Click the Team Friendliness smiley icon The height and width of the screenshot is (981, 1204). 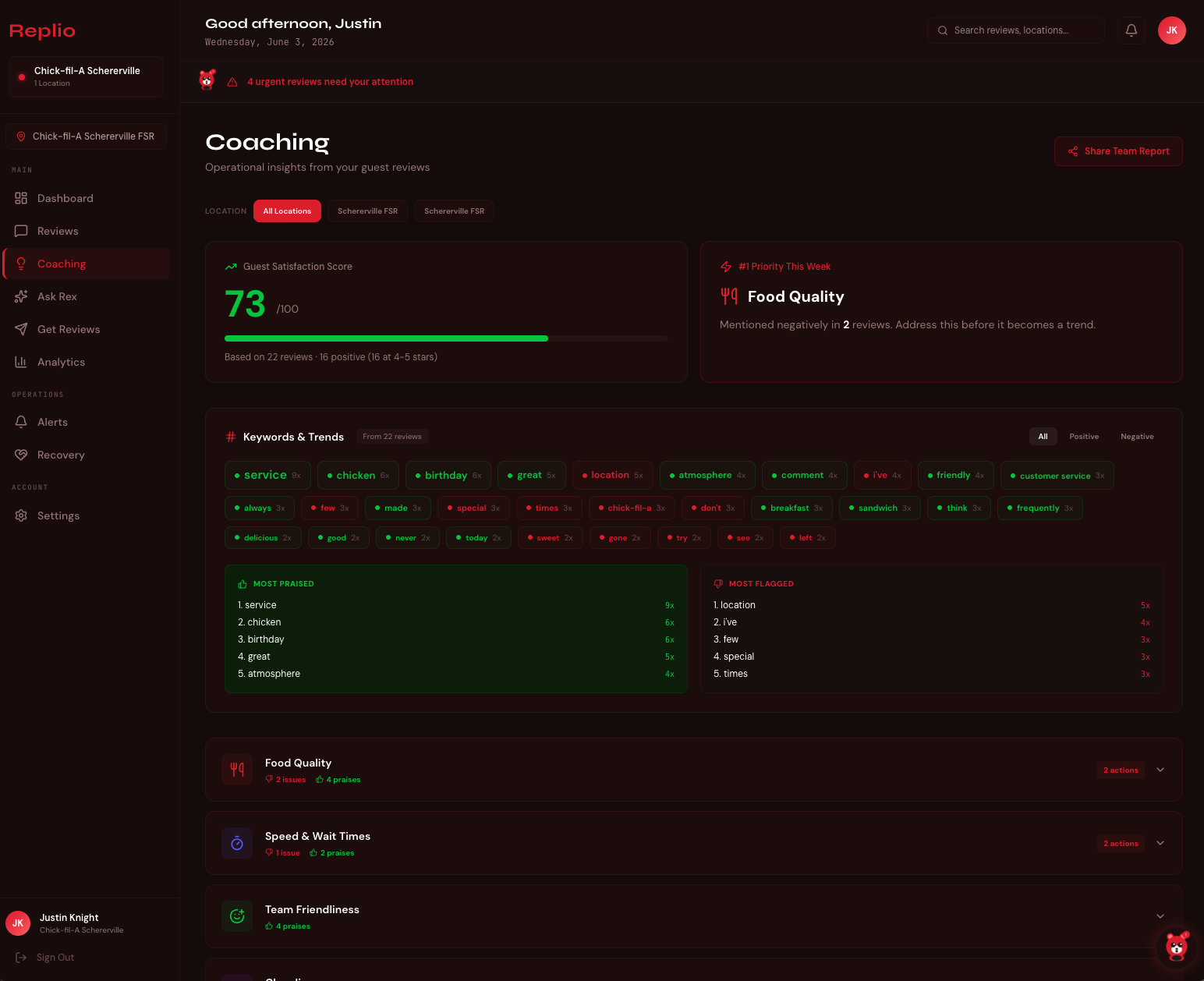(237, 916)
